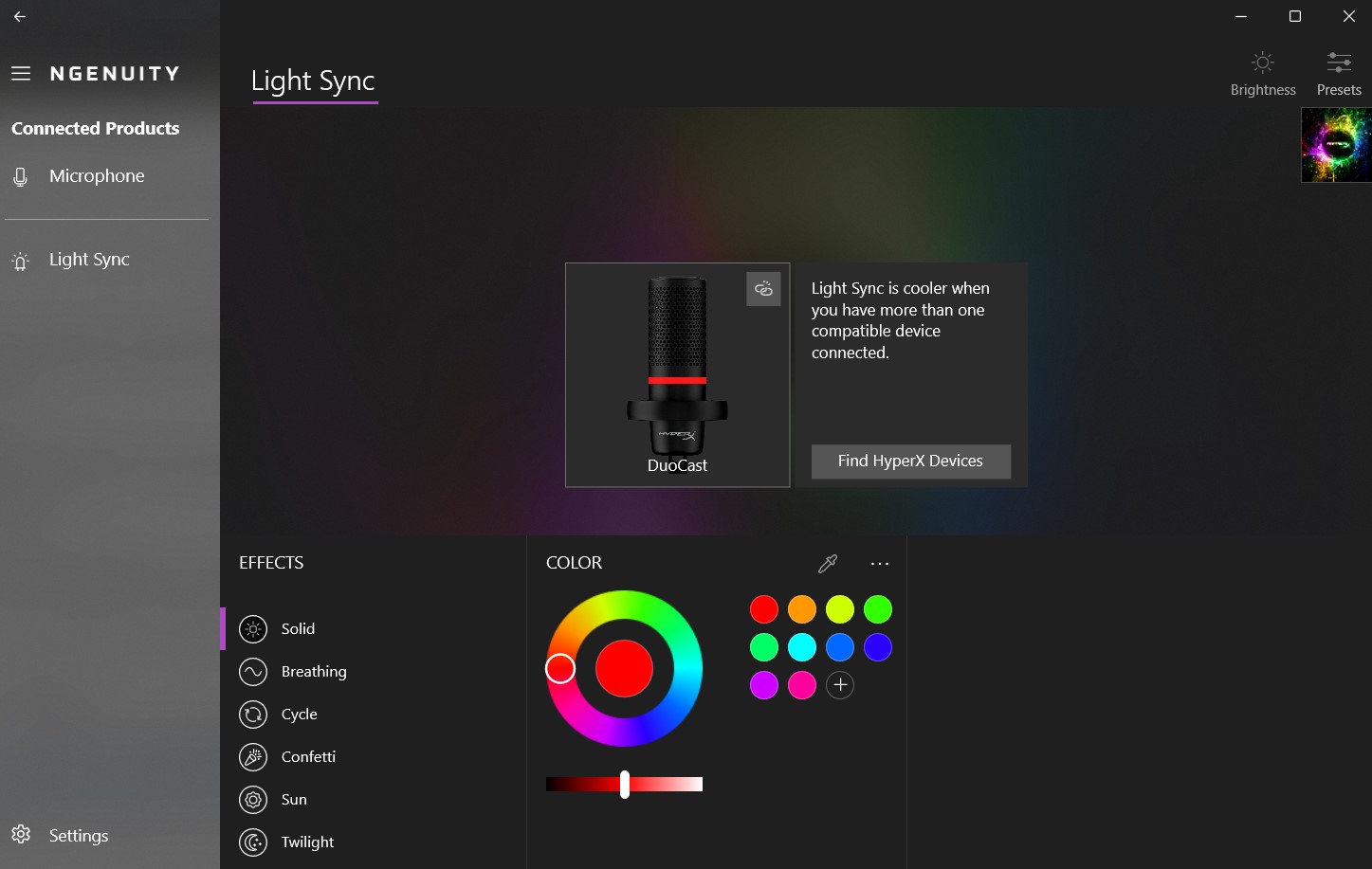1372x869 pixels.
Task: Go back with the arrow icon
Action: pyautogui.click(x=20, y=16)
